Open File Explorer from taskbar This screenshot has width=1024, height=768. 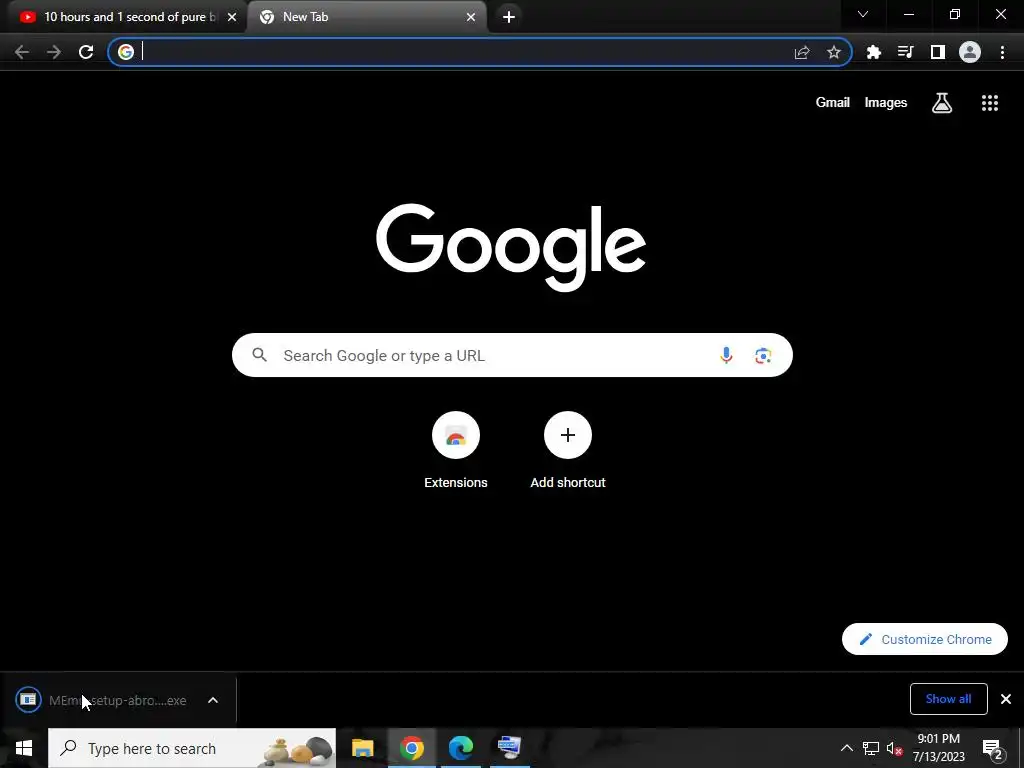coord(362,748)
